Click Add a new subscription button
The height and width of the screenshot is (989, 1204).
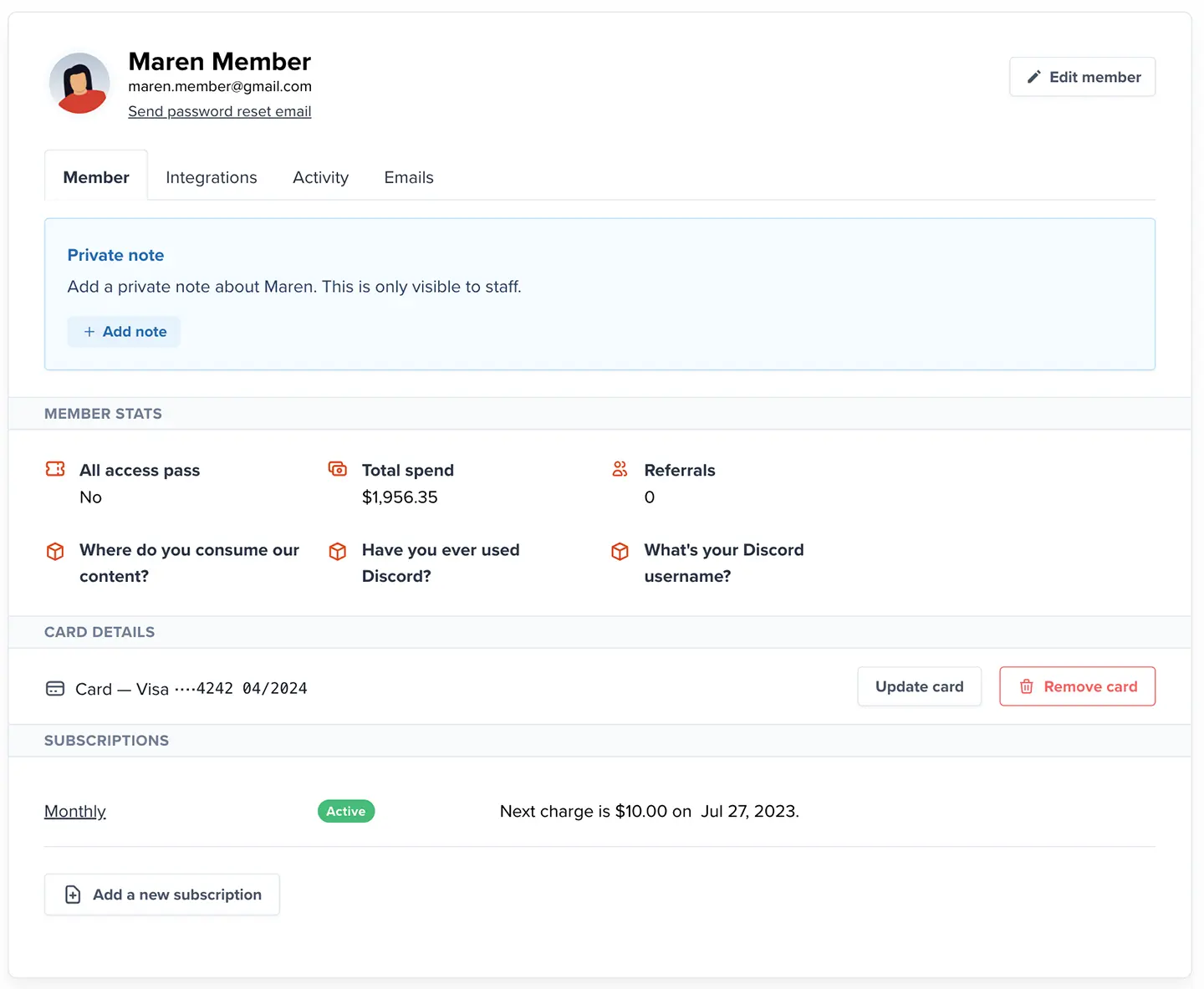162,895
